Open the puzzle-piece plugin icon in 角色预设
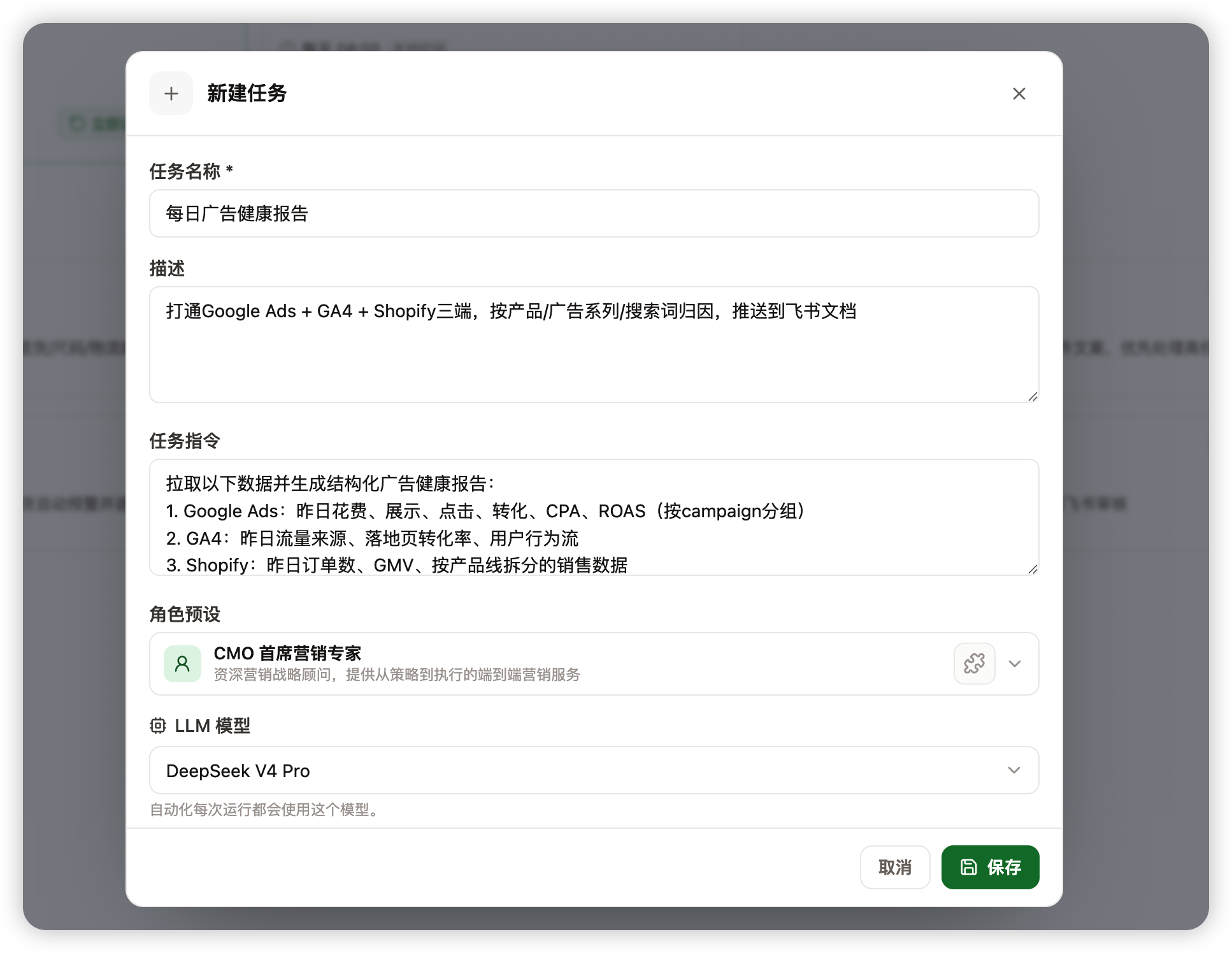Screen dimensions: 1232x953 point(974,664)
